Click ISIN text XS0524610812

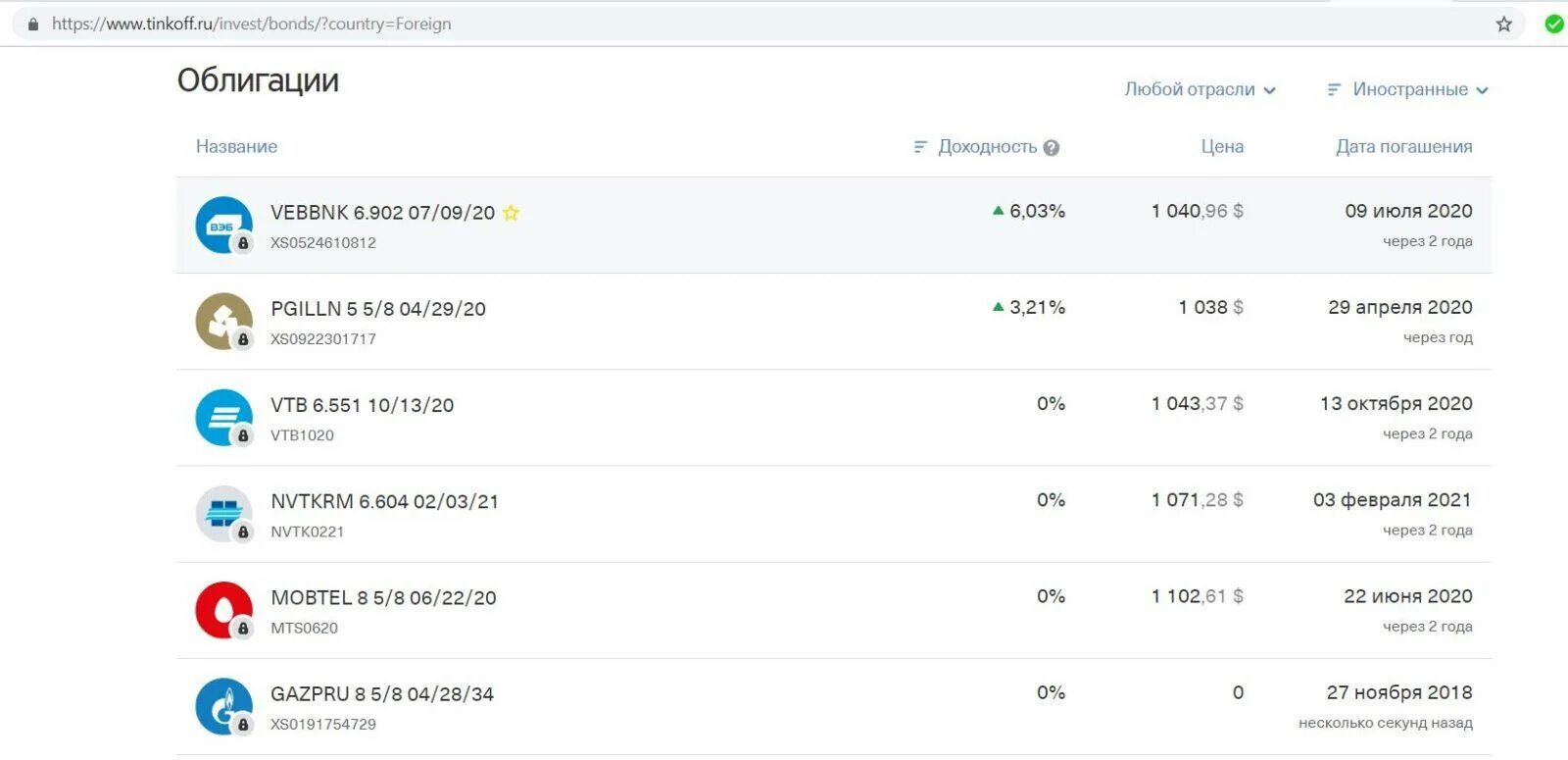[x=323, y=242]
